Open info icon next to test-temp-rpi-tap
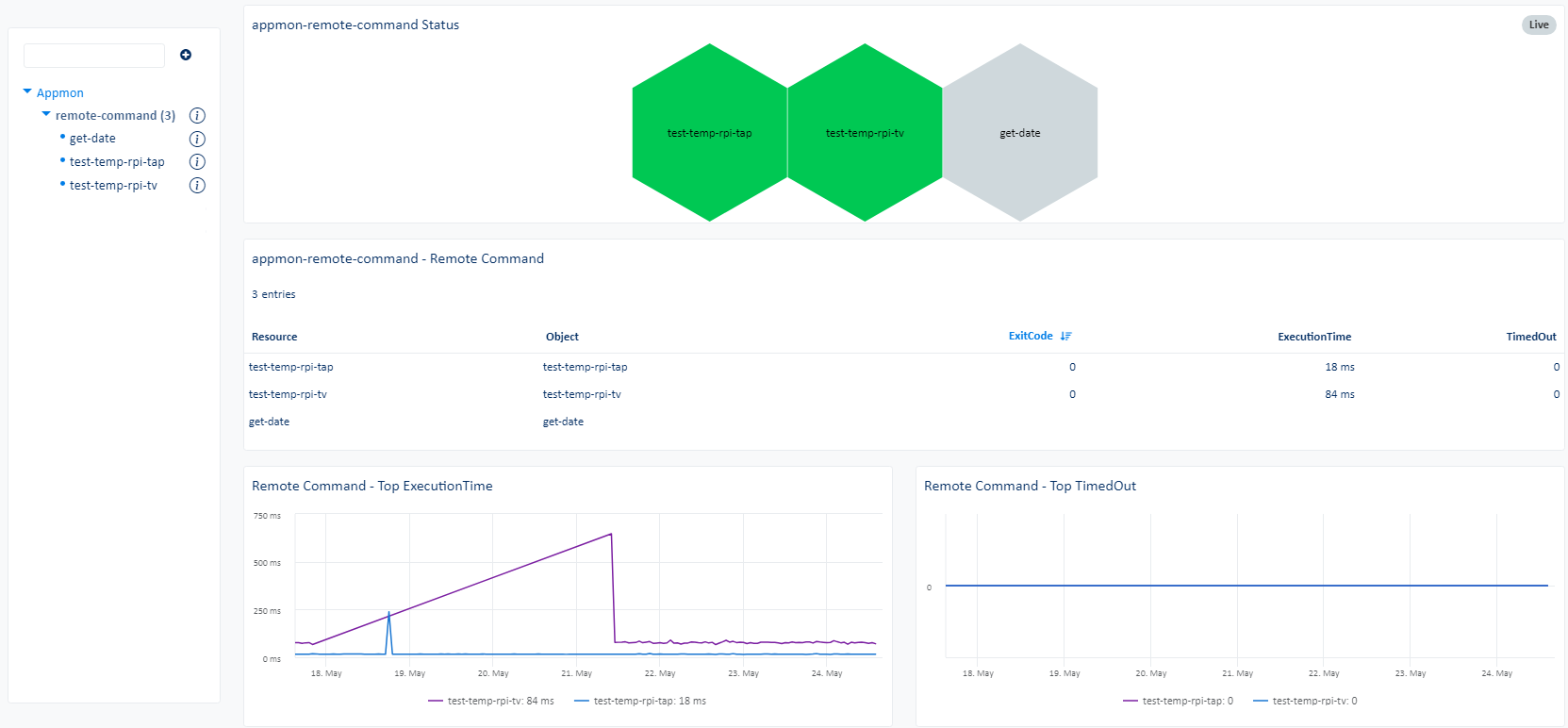 coord(197,162)
